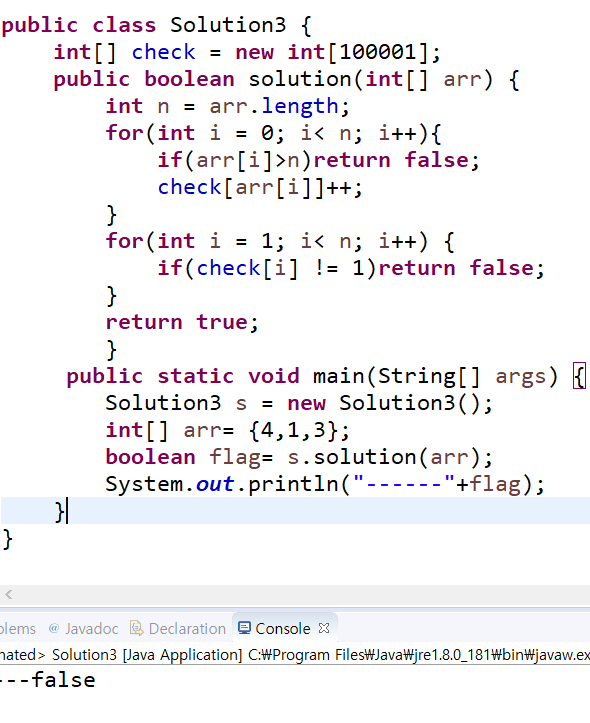Click the 'check[arr[i]]++;' line
590x723 pixels.
[x=260, y=187]
